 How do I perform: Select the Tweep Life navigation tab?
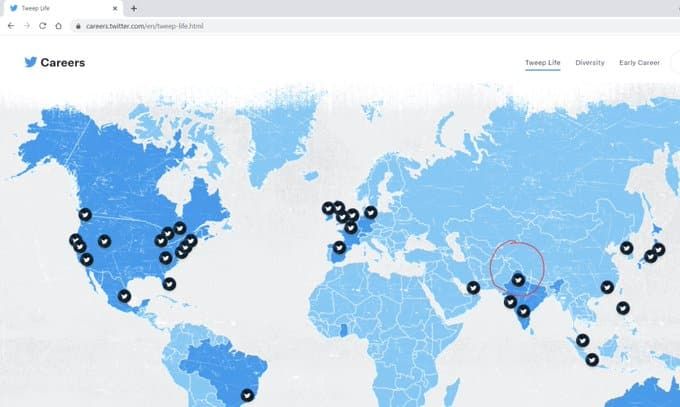(x=543, y=63)
